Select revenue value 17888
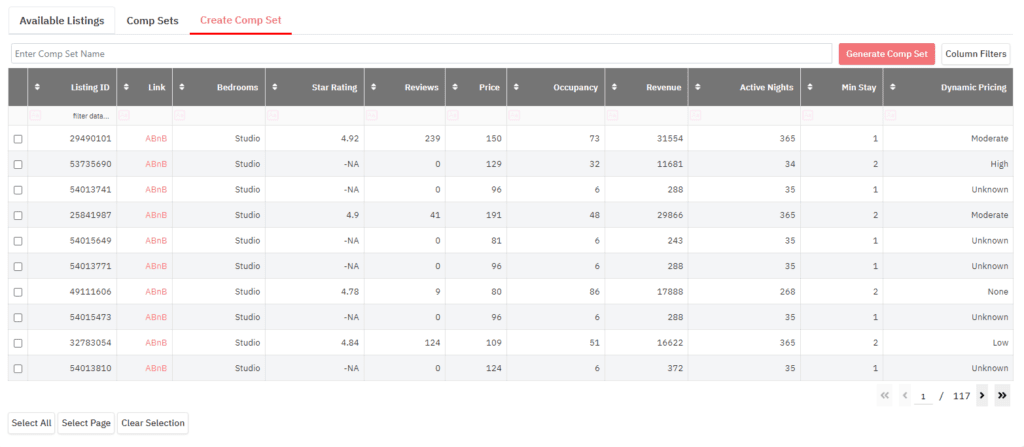This screenshot has width=1024, height=447. pyautogui.click(x=670, y=292)
